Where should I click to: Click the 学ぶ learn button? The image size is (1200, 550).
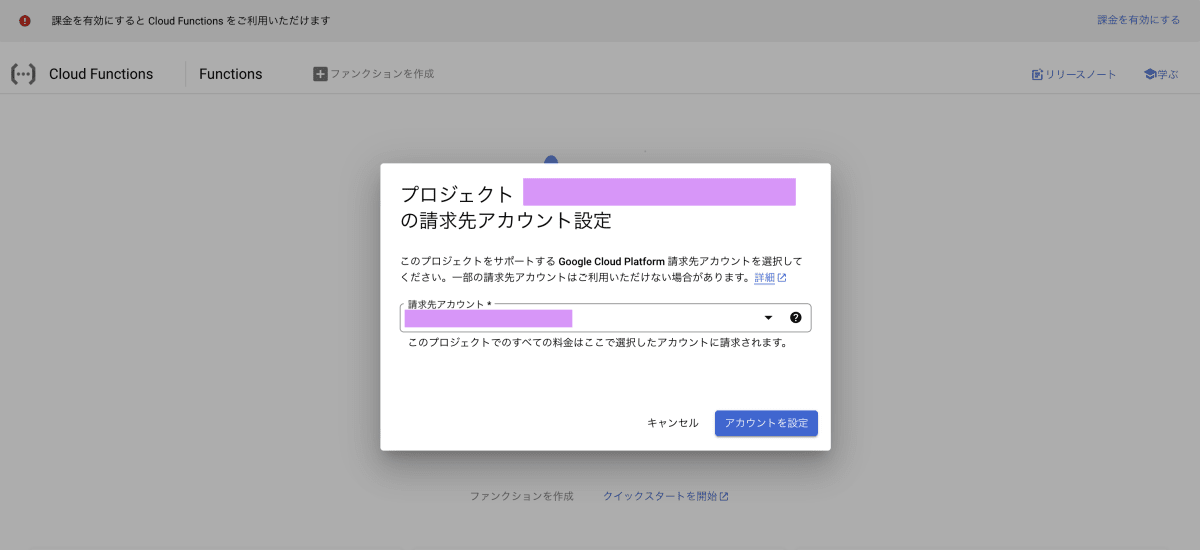click(1161, 74)
